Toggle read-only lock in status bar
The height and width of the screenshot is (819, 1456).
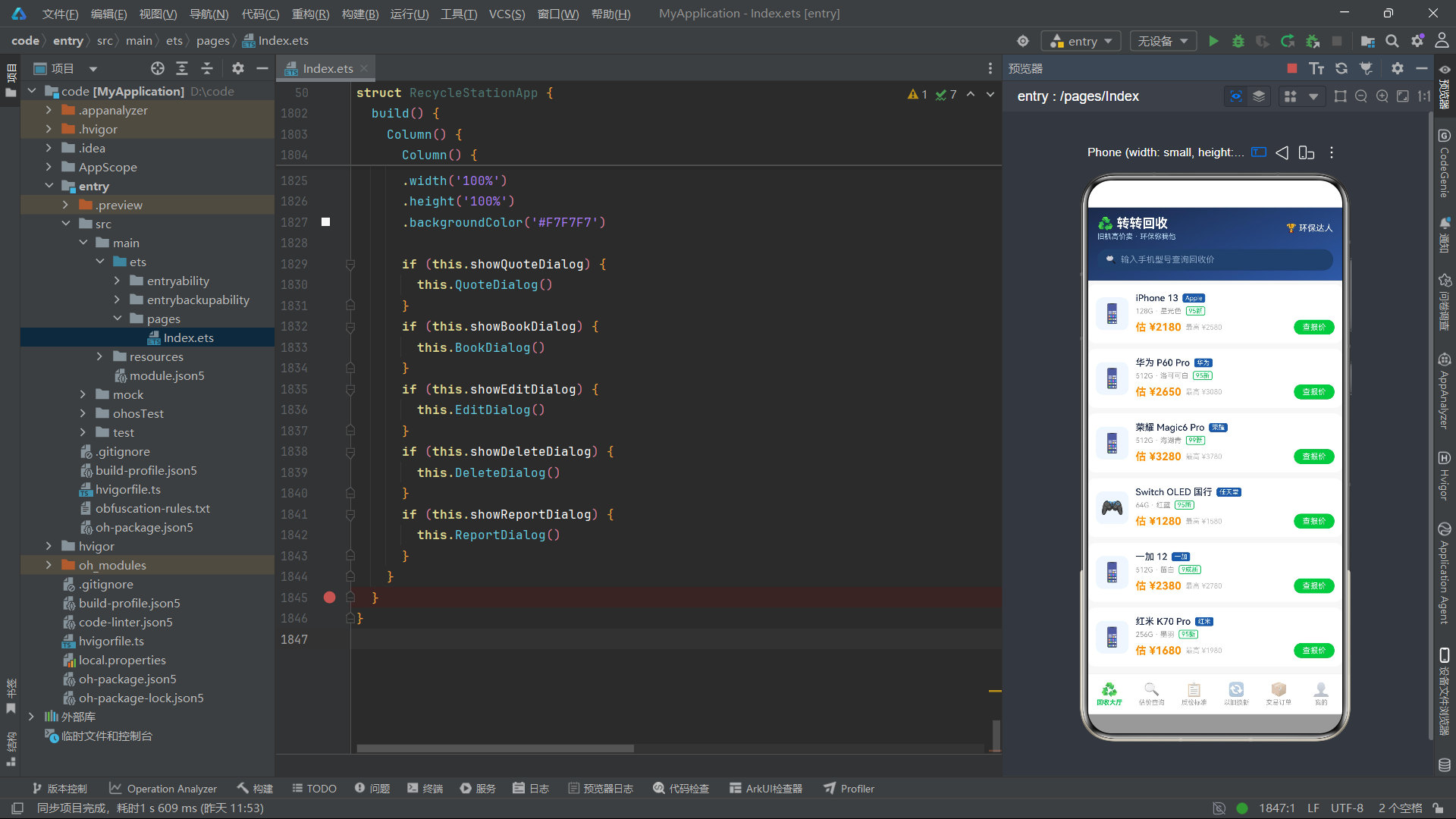pyautogui.click(x=1438, y=808)
